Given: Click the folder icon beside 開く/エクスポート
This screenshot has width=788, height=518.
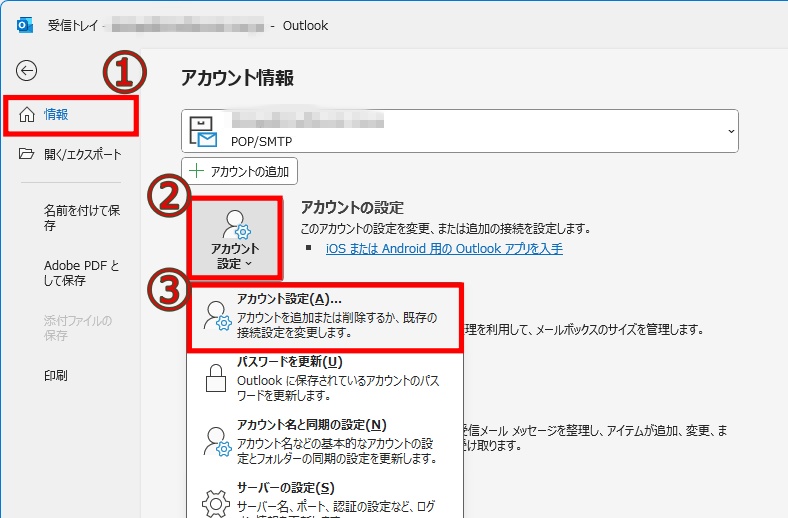Looking at the screenshot, I should (x=27, y=154).
